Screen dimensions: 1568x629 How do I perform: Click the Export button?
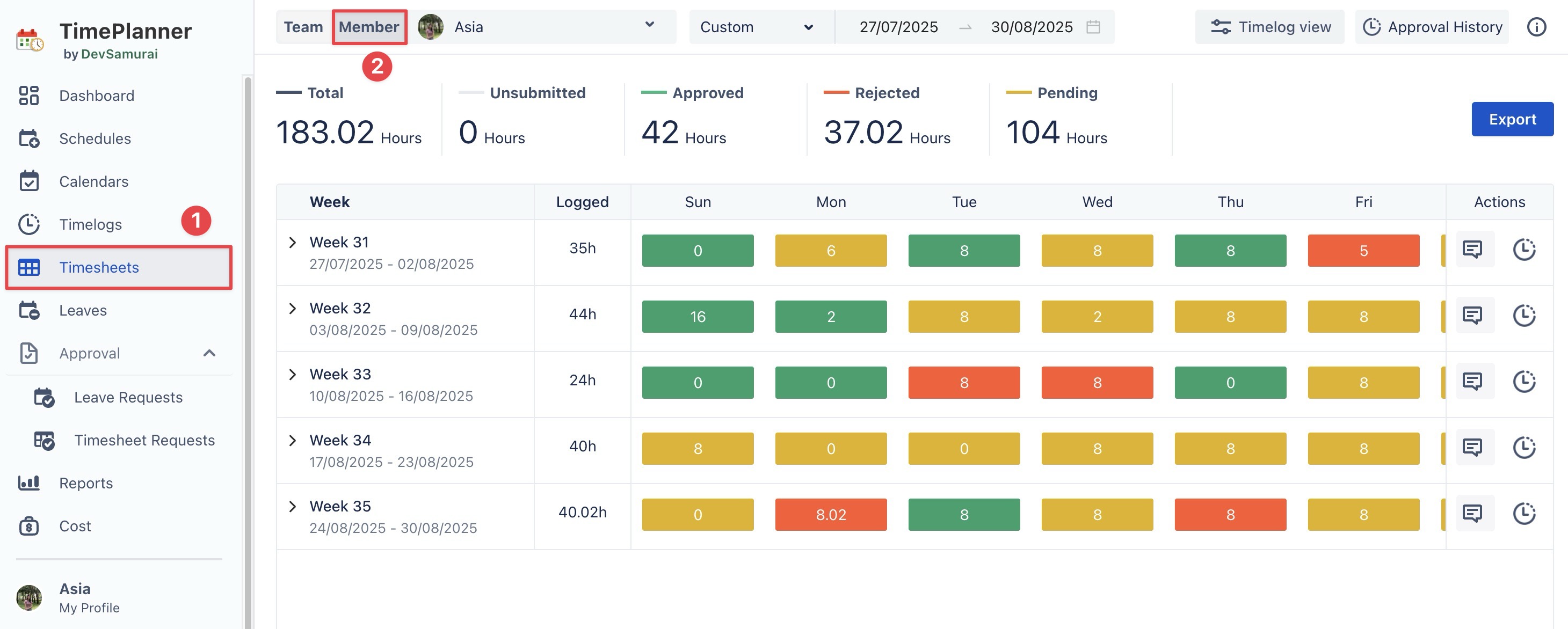pyautogui.click(x=1512, y=119)
